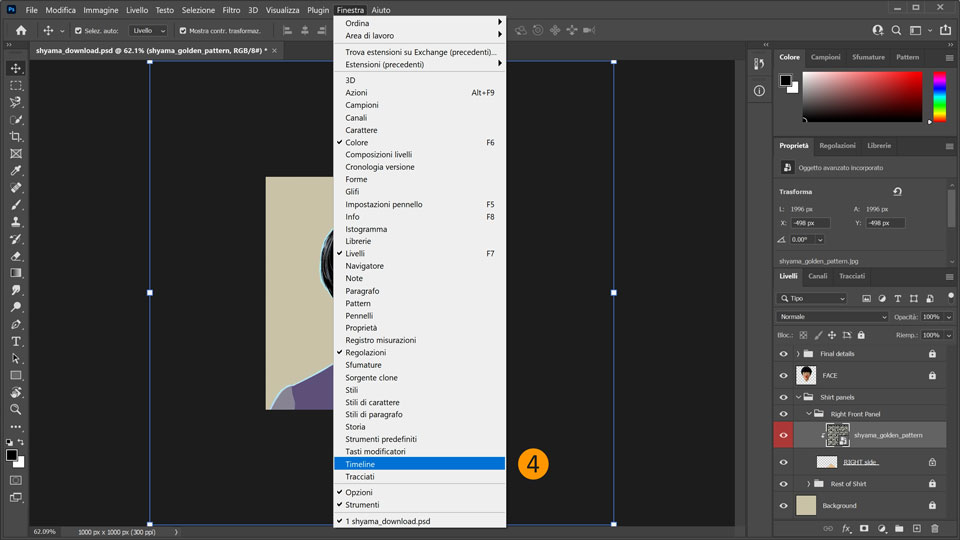Screen dimensions: 960x540
Task: Close the shyama_download.psd document tab
Action: (x=274, y=51)
